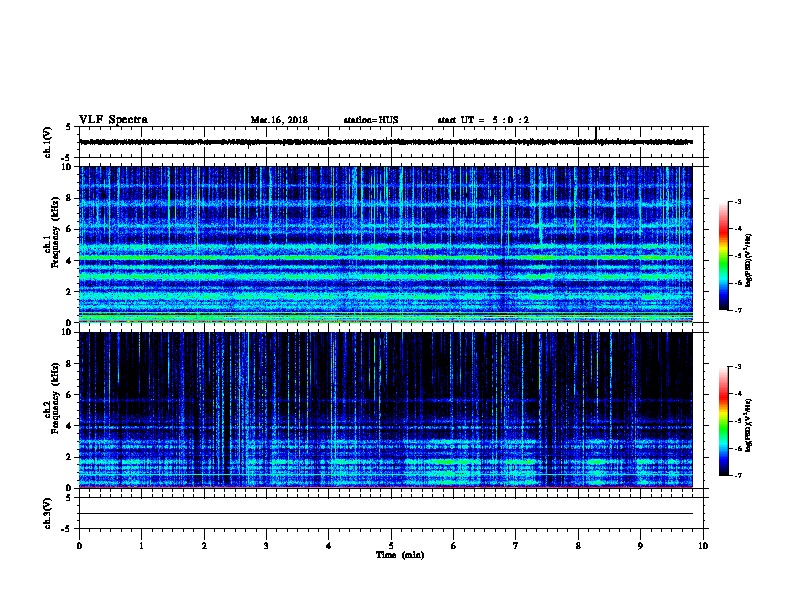Click the "-7" label on the ch.1 colorbar
Screen dimensions: 792x612
(x=738, y=310)
